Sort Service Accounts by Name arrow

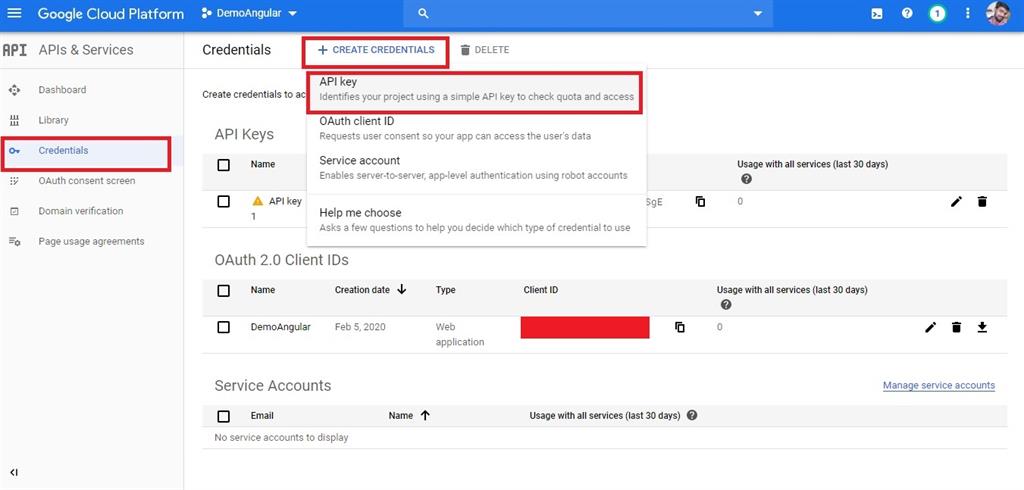(425, 415)
